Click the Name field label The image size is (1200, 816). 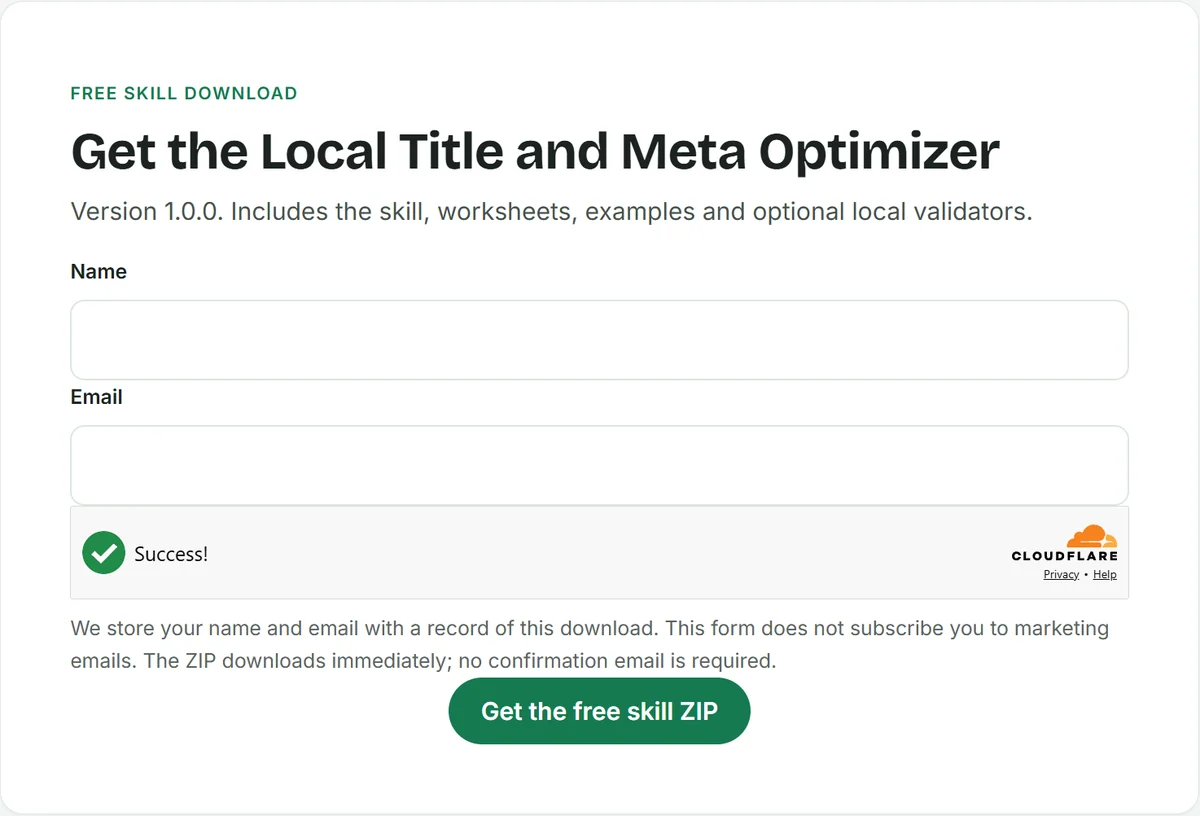coord(98,272)
